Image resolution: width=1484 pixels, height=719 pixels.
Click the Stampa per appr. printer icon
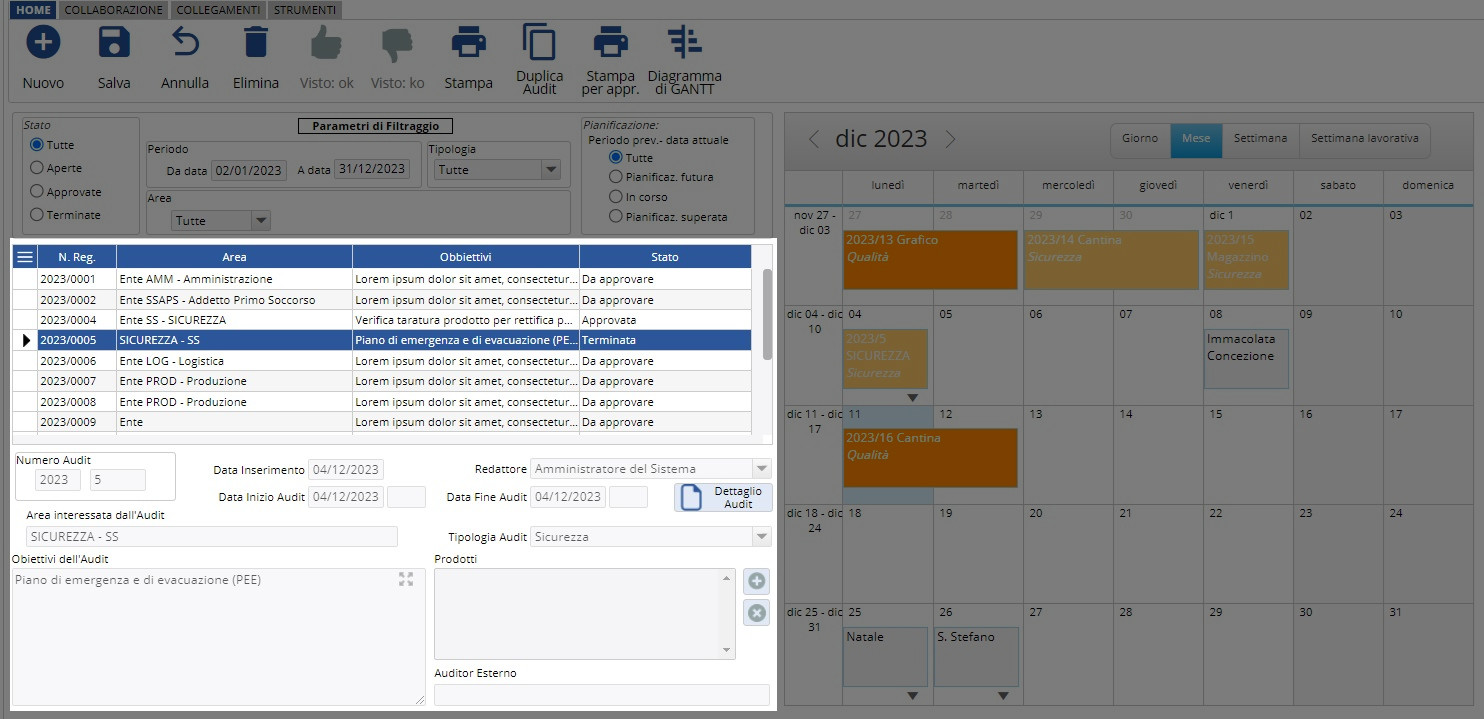pos(610,43)
